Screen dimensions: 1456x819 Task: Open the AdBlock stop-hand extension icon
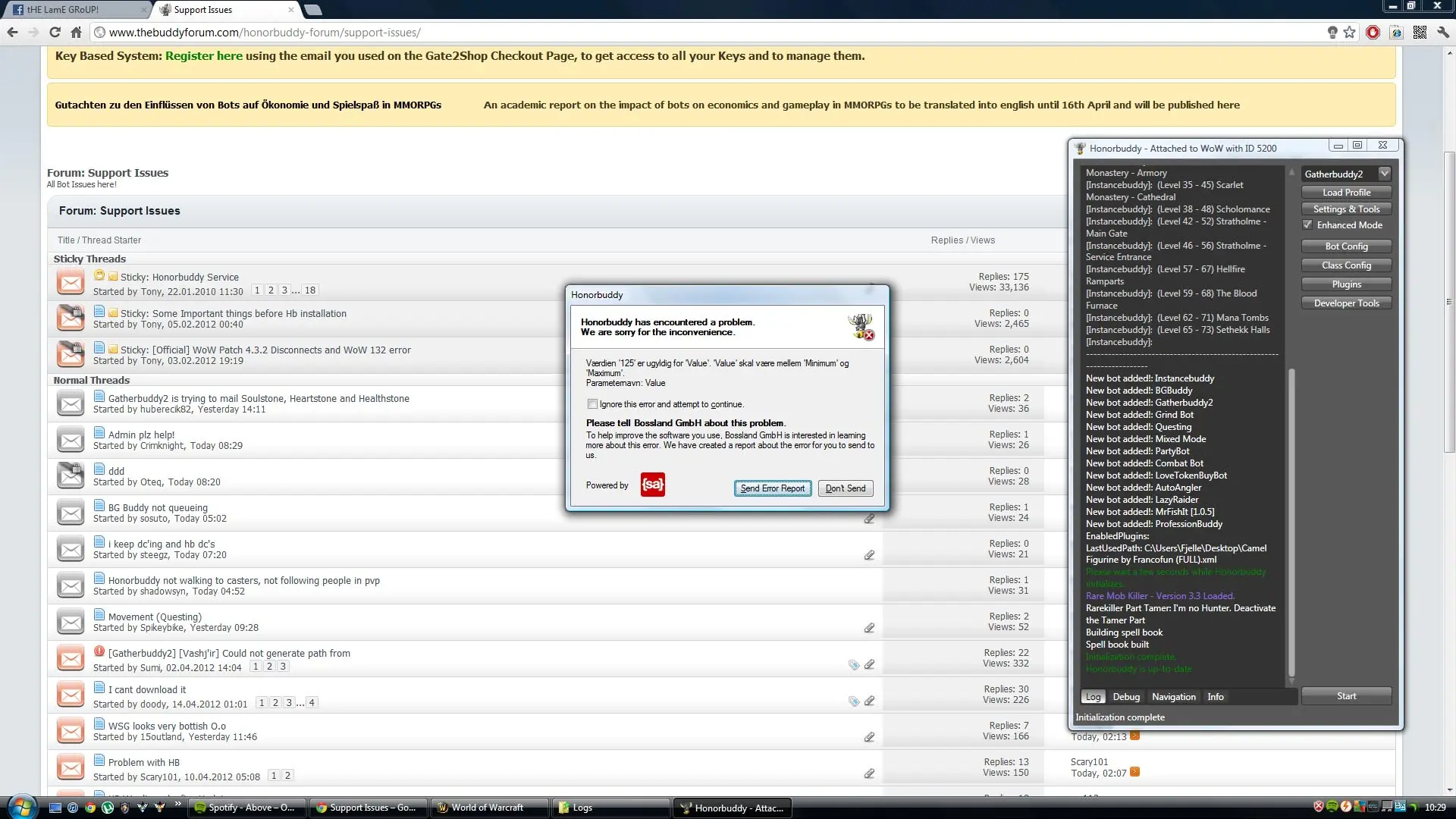1373,33
